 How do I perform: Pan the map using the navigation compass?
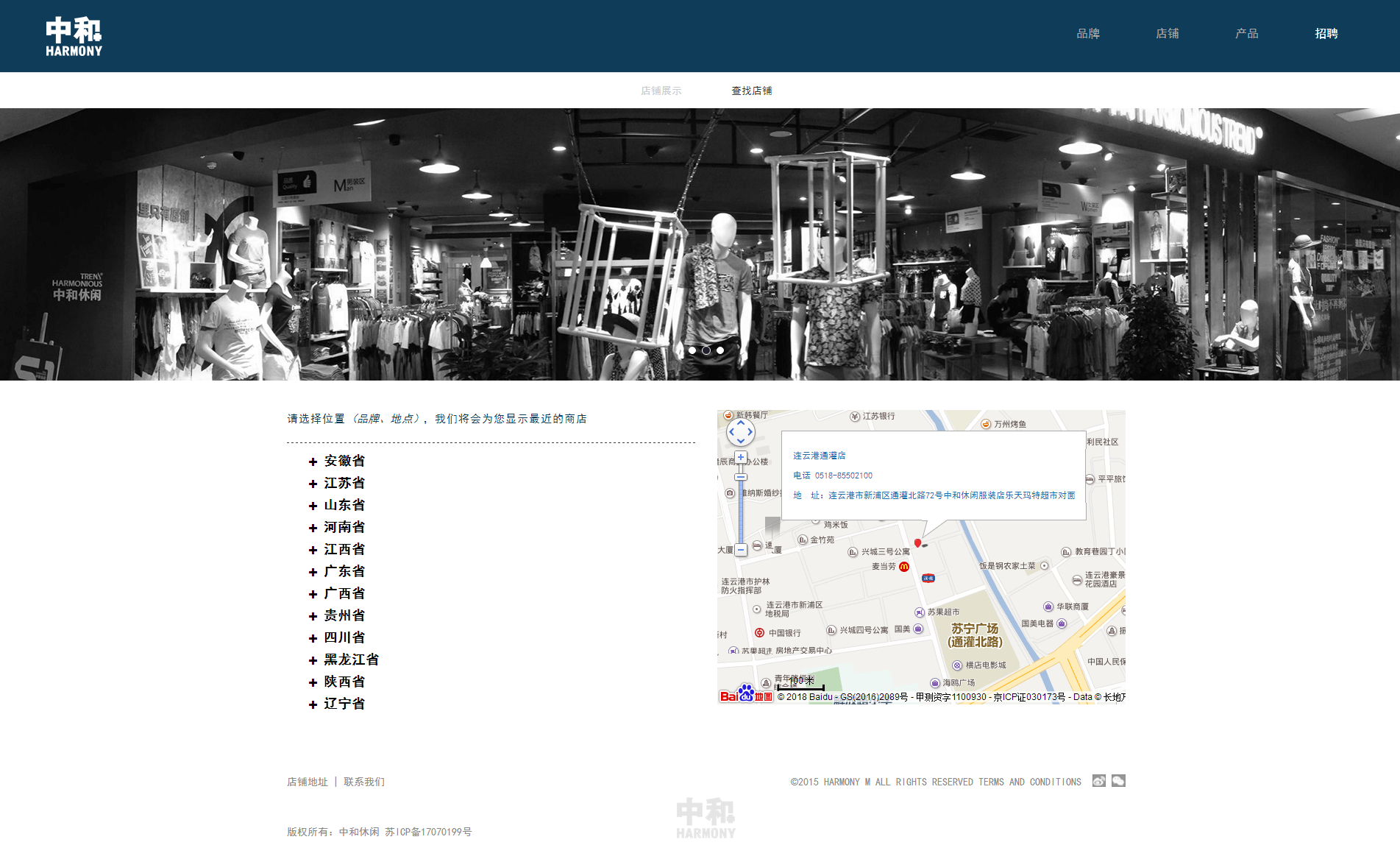click(741, 432)
